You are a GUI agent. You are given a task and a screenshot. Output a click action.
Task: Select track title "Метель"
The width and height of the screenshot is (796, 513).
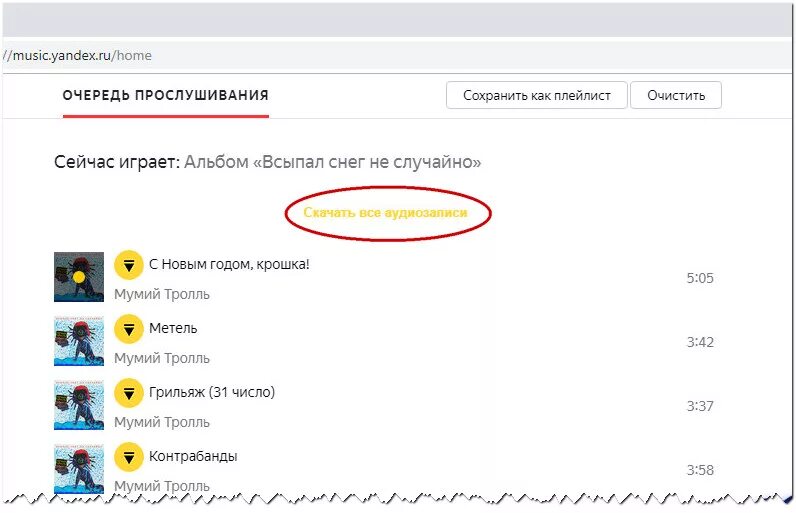click(173, 328)
